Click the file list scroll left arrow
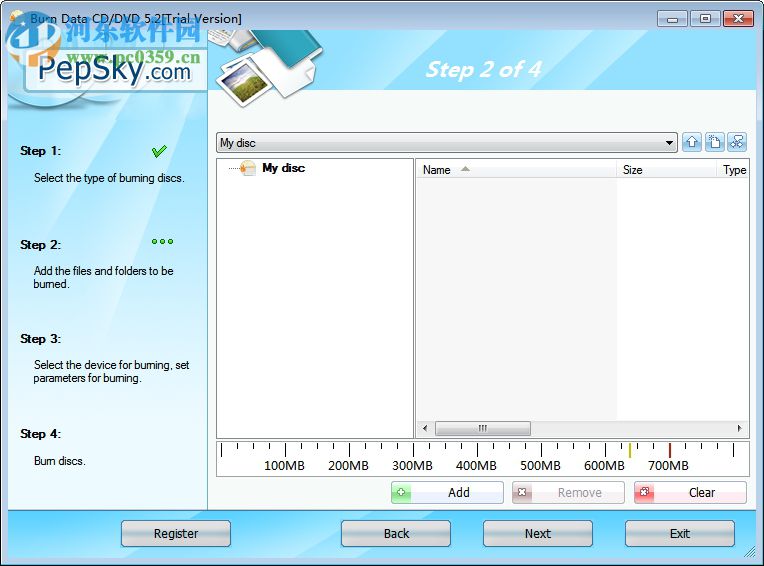Screen dimensions: 764x566 [x=425, y=428]
